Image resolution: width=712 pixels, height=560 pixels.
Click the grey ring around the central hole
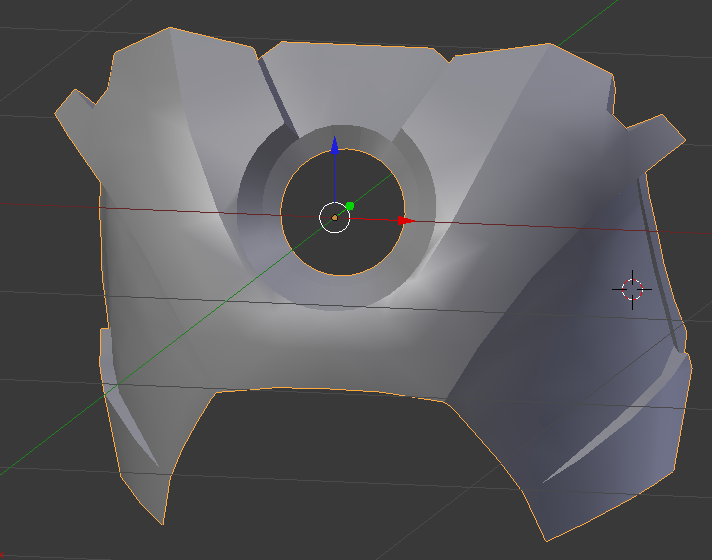(x=336, y=217)
